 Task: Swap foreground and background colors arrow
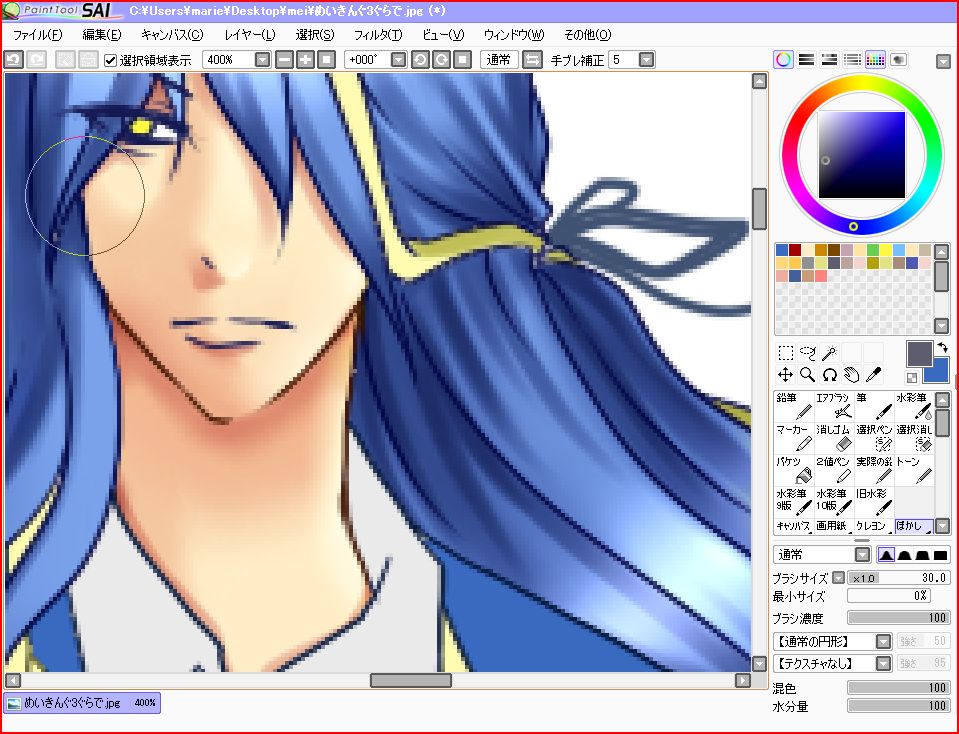tap(942, 347)
